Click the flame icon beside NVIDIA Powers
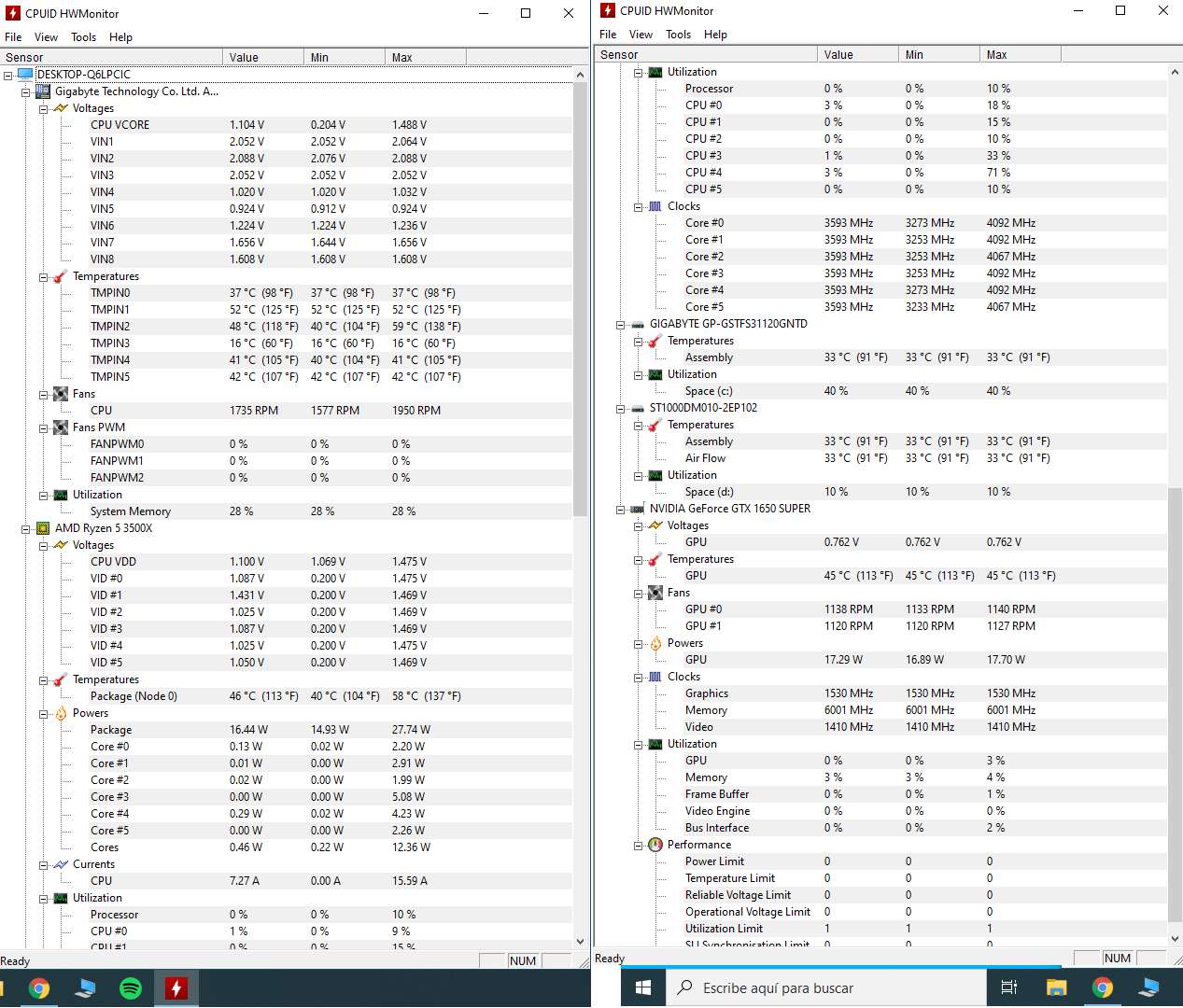 click(x=655, y=643)
